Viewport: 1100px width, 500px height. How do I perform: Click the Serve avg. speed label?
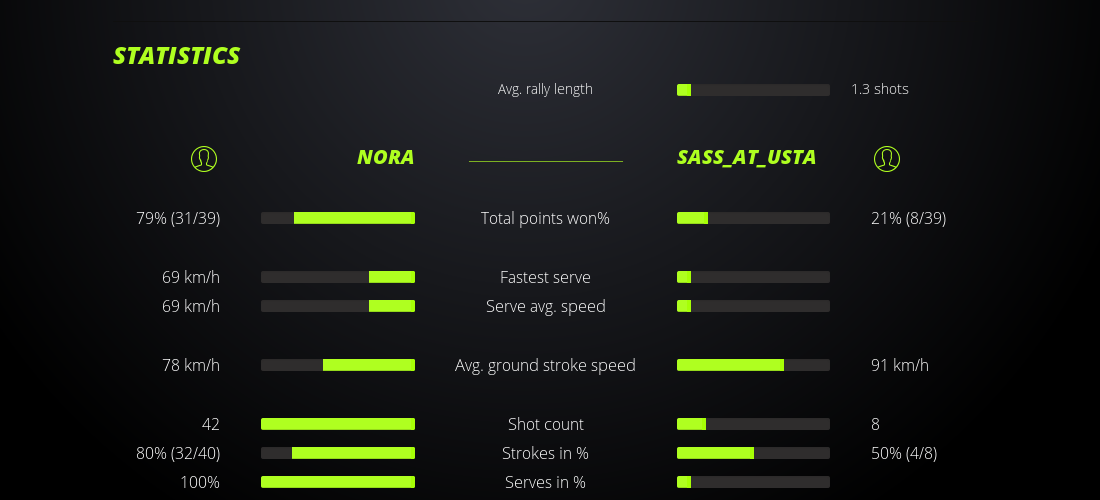pos(545,306)
